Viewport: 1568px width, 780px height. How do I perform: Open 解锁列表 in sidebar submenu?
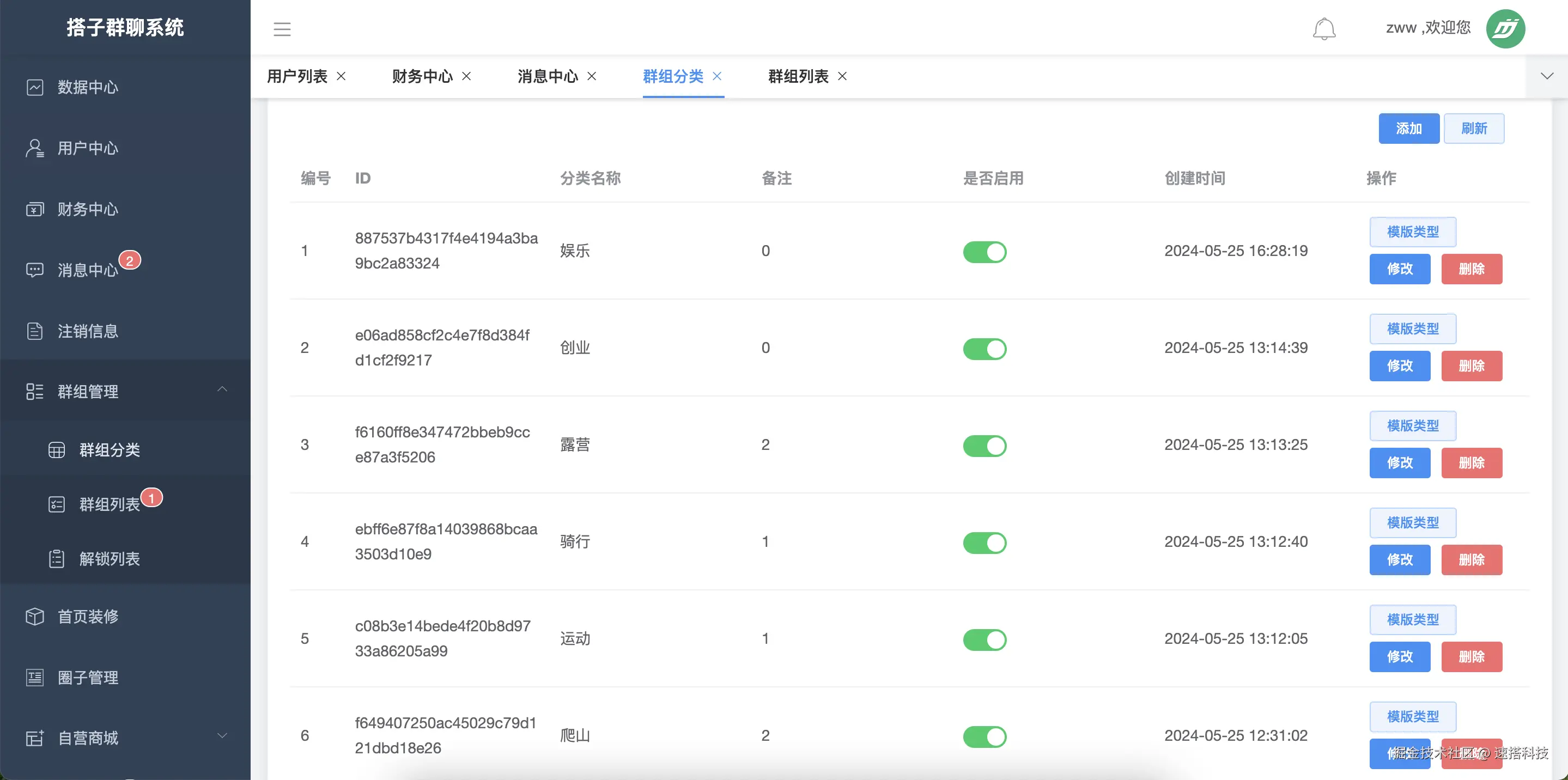tap(110, 558)
